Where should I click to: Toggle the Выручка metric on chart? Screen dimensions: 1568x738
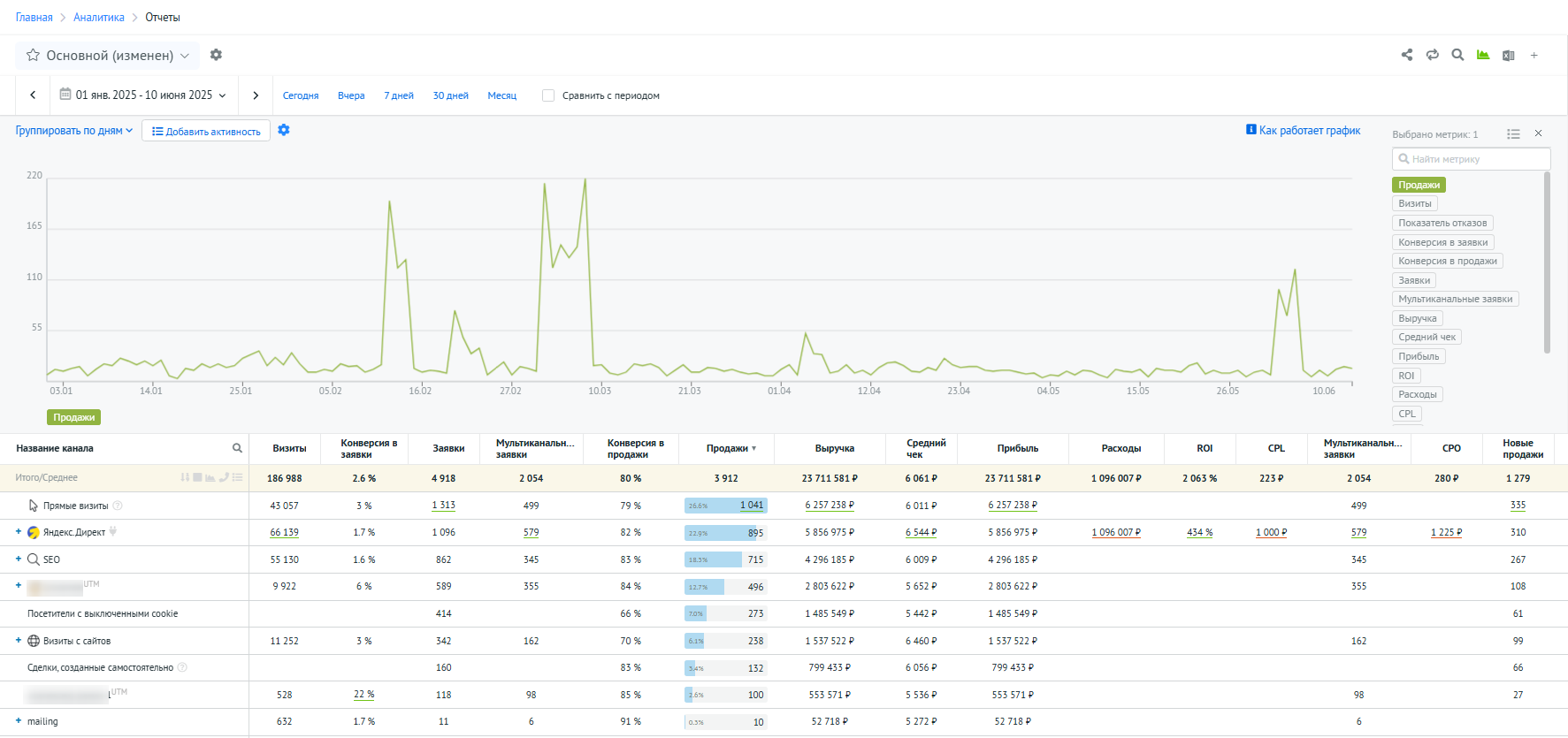(x=1417, y=318)
